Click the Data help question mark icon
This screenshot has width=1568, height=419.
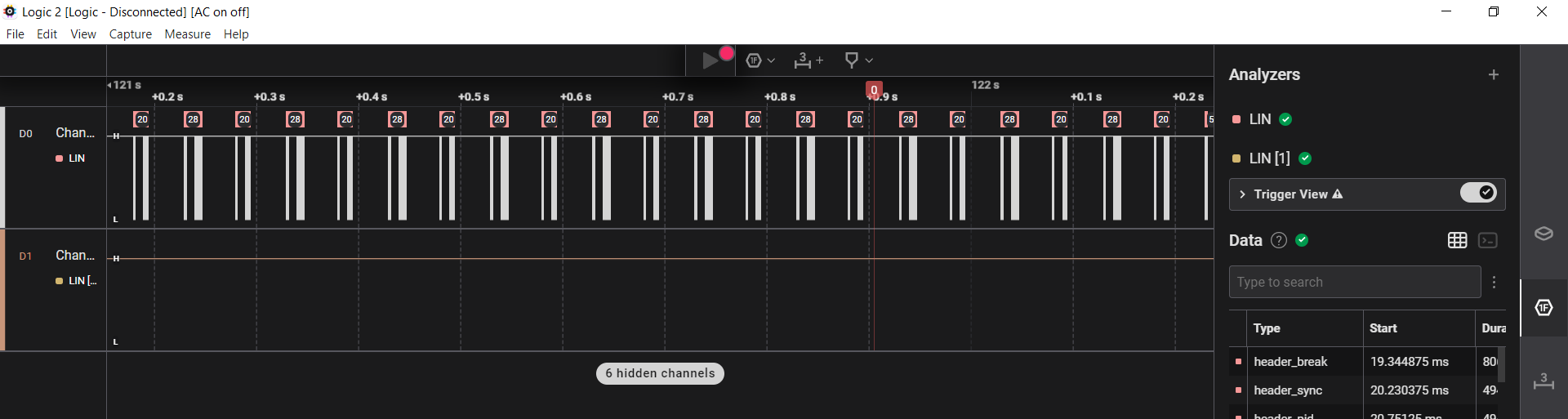pyautogui.click(x=1279, y=240)
